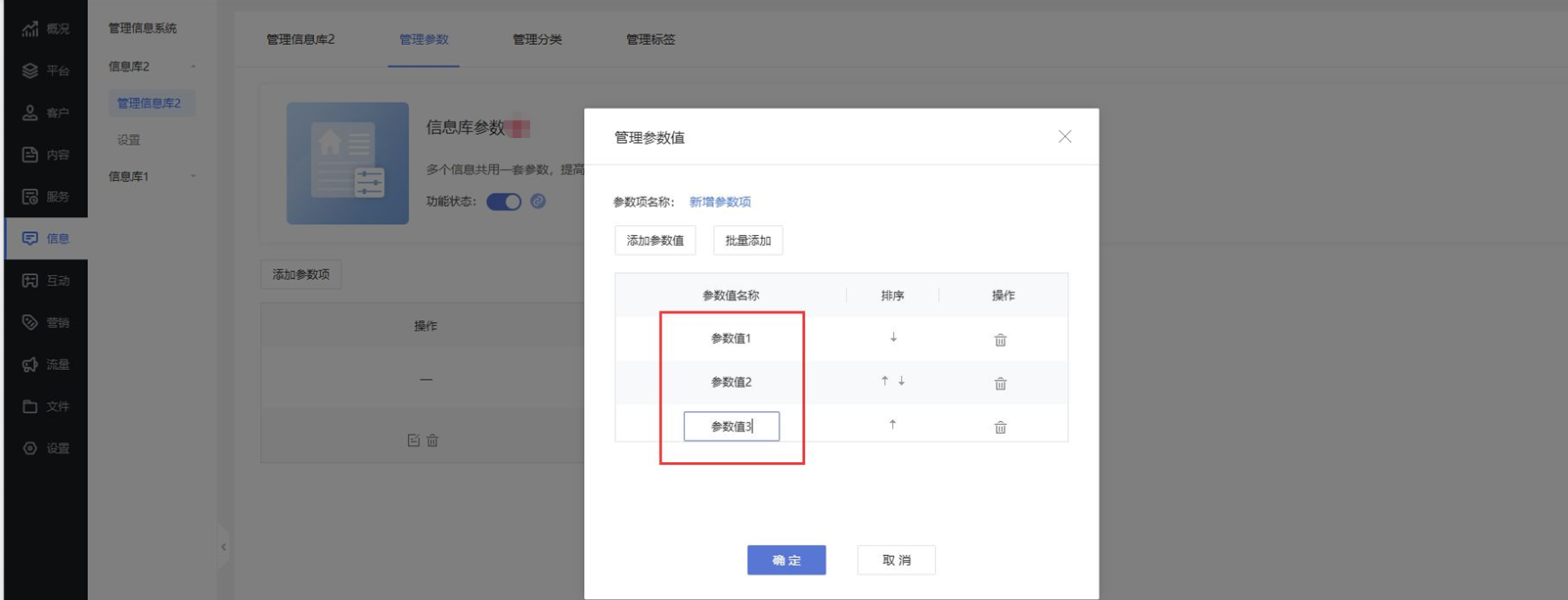Collapse the 信息库2 menu group
The width and height of the screenshot is (1568, 600).
click(x=152, y=67)
